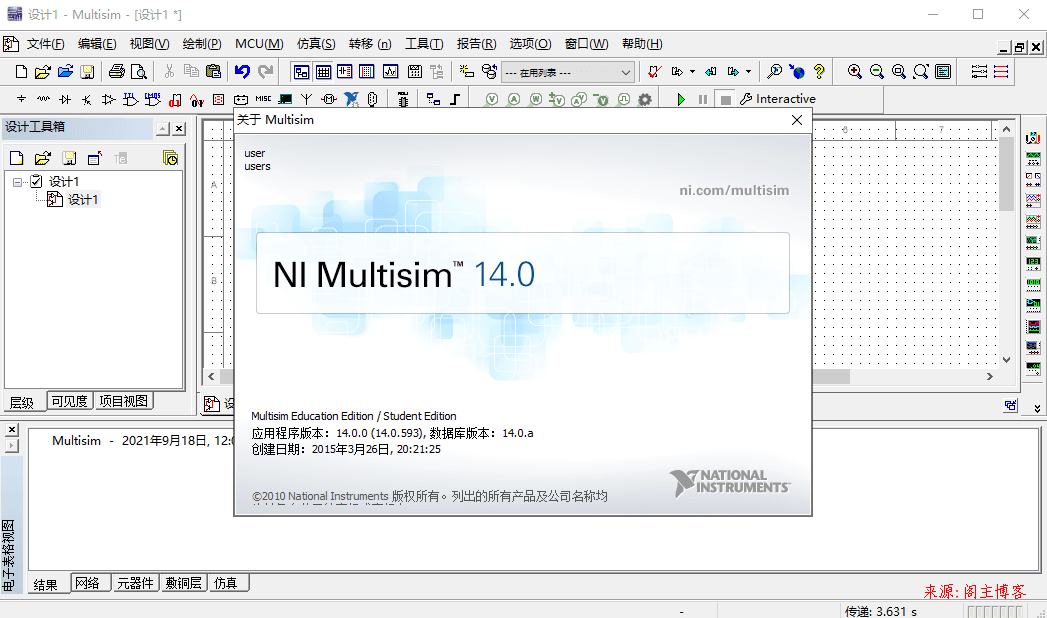Zoom to fit page icon

pyautogui.click(x=921, y=71)
